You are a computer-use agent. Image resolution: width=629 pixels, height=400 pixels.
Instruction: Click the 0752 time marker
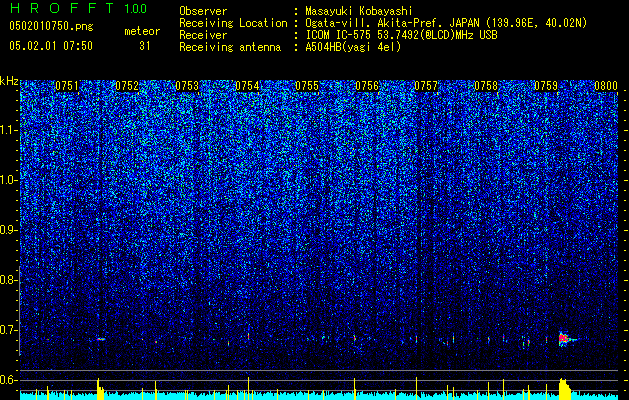(127, 86)
